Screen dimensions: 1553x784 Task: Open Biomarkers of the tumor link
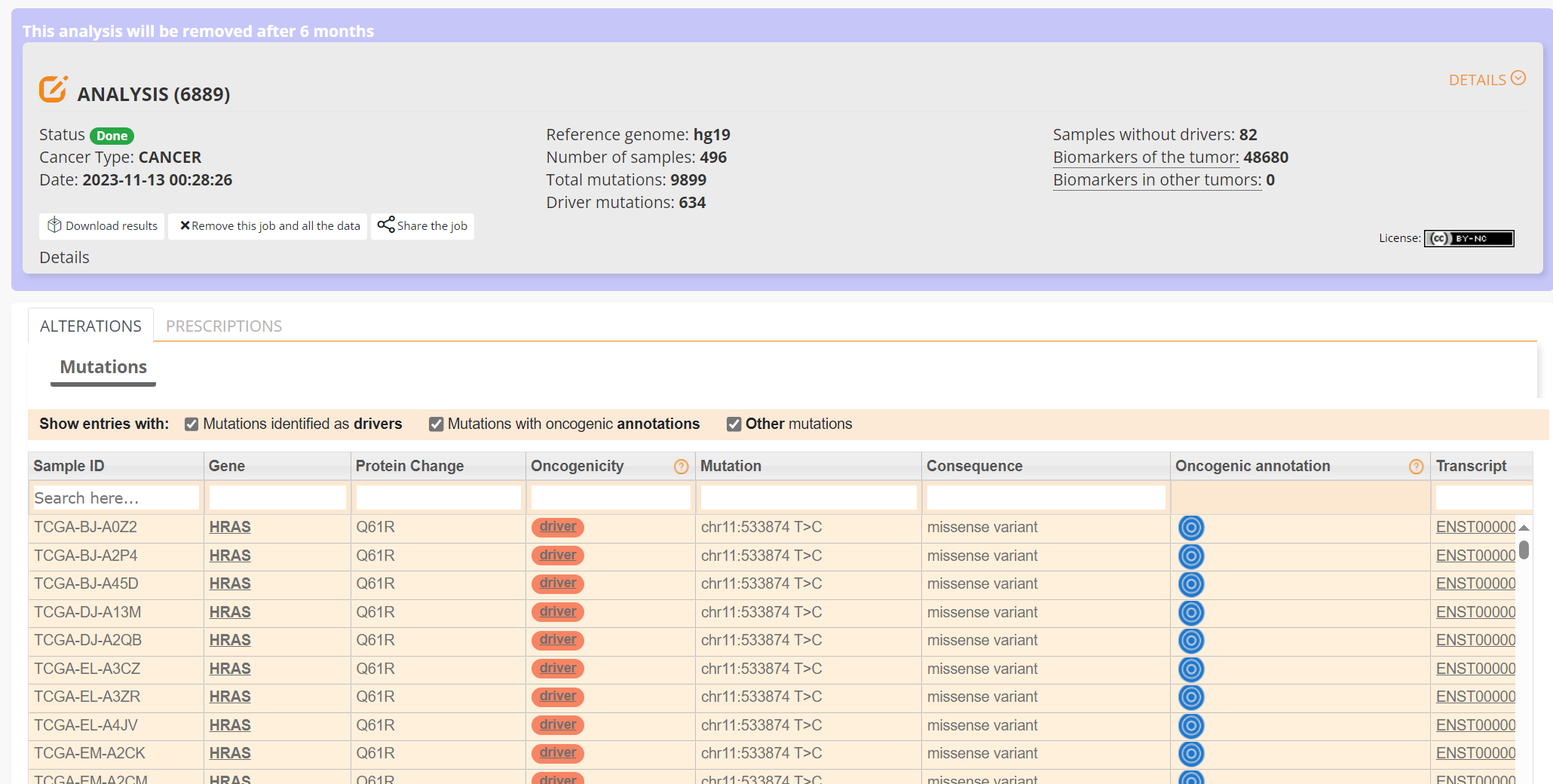coord(1146,158)
